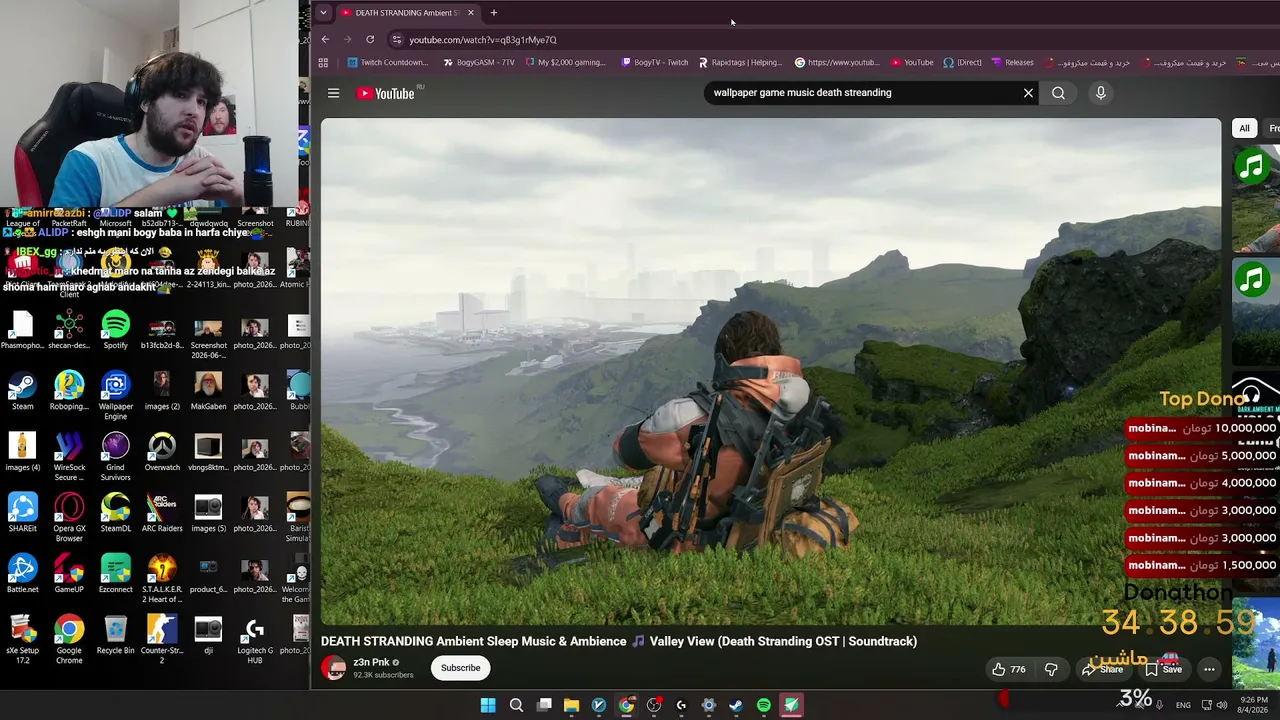Reload the YouTube page
The image size is (1280, 720).
pyautogui.click(x=370, y=39)
